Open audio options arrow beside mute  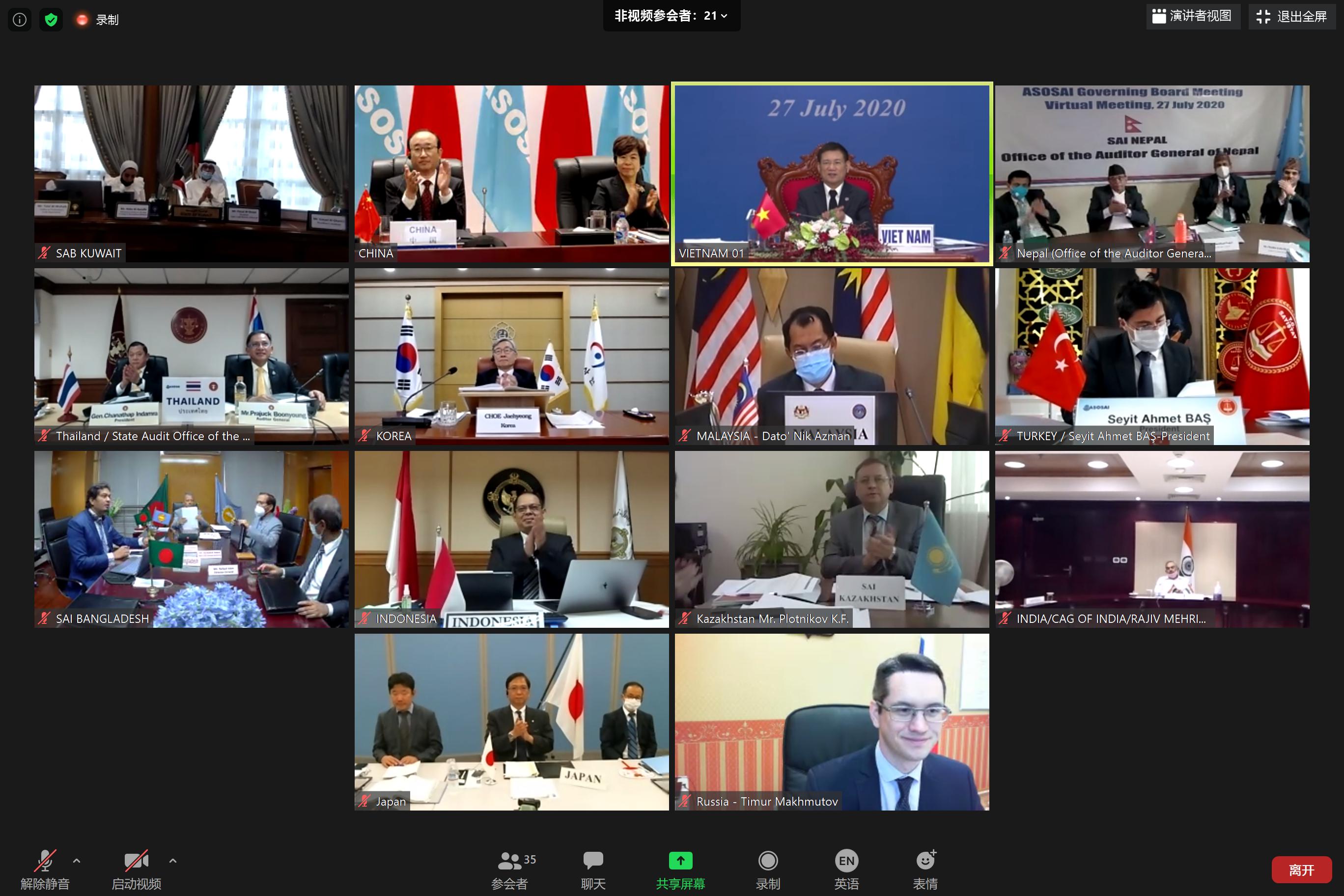point(77,860)
